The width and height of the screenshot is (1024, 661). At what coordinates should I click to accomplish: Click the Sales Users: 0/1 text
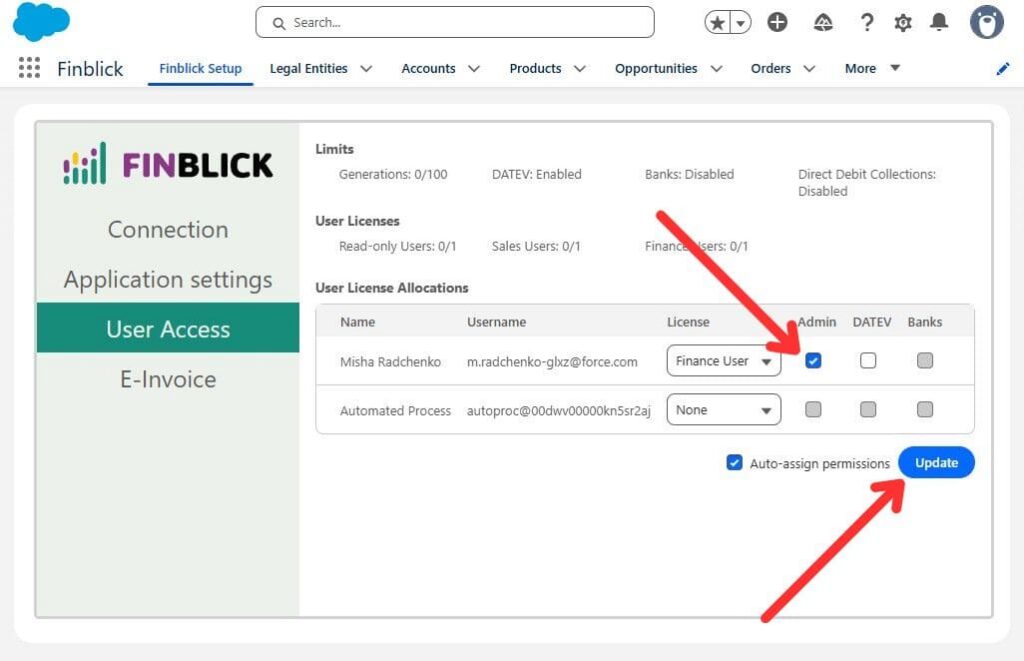click(536, 246)
